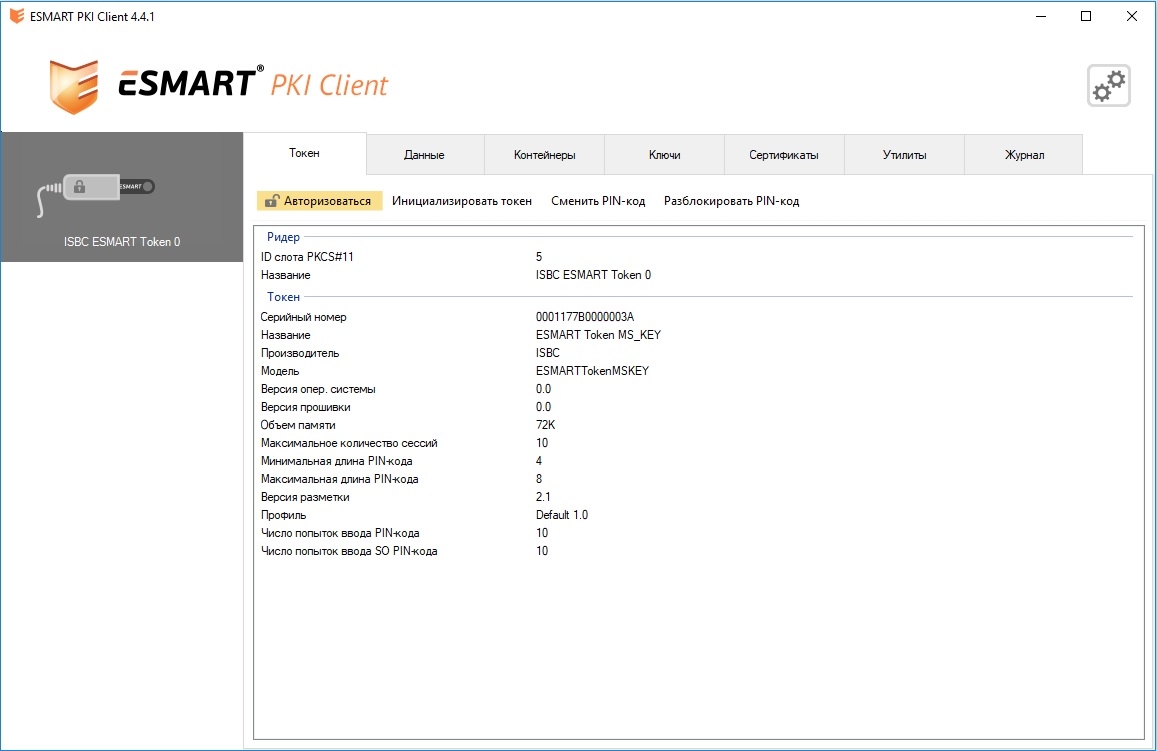Viewport: 1157px width, 751px height.
Task: Click Максимальное количество сессий label
Action: (349, 443)
